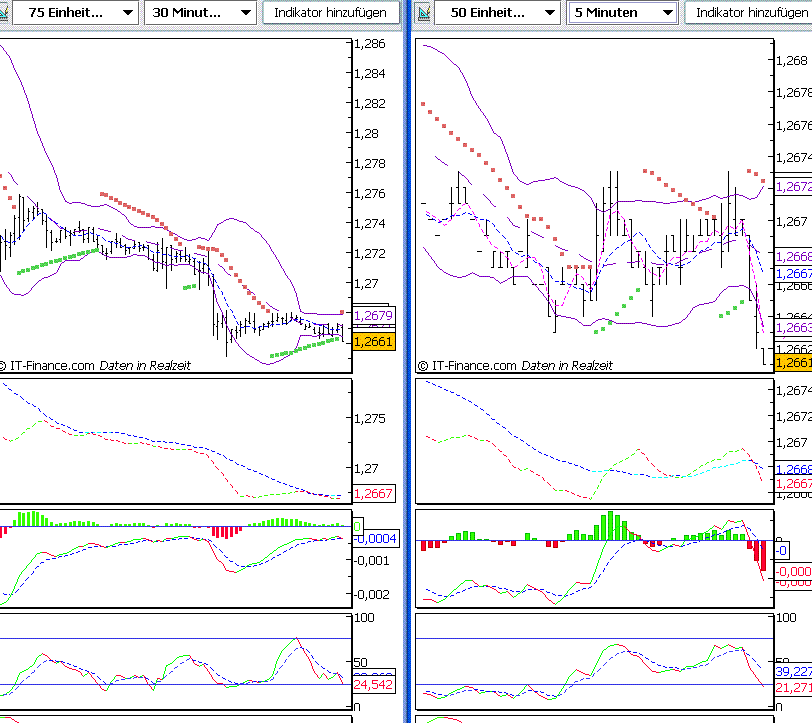Click "Indikator hinzufügen" on the left chart
Image resolution: width=812 pixels, height=723 pixels.
pos(330,13)
